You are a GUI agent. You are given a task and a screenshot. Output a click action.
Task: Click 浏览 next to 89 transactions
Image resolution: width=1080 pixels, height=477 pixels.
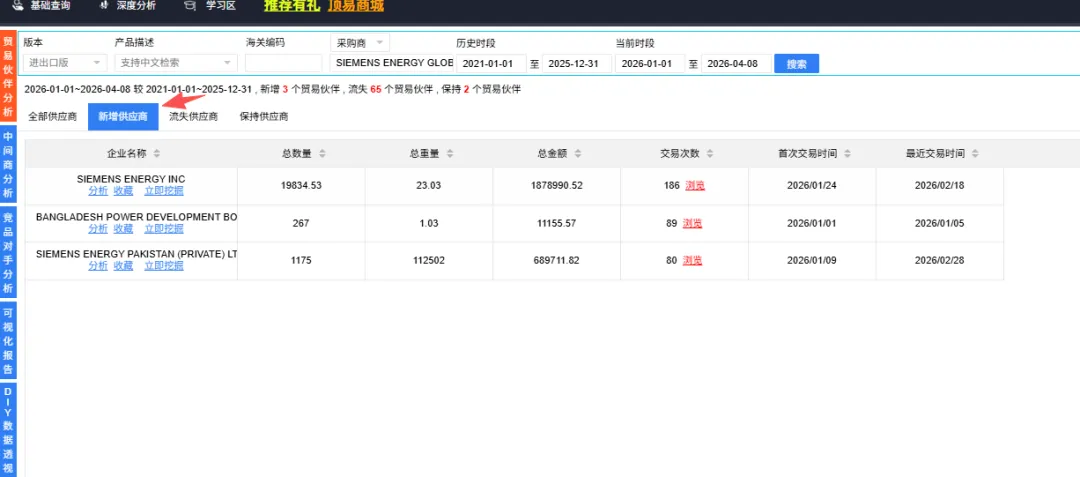click(x=692, y=223)
